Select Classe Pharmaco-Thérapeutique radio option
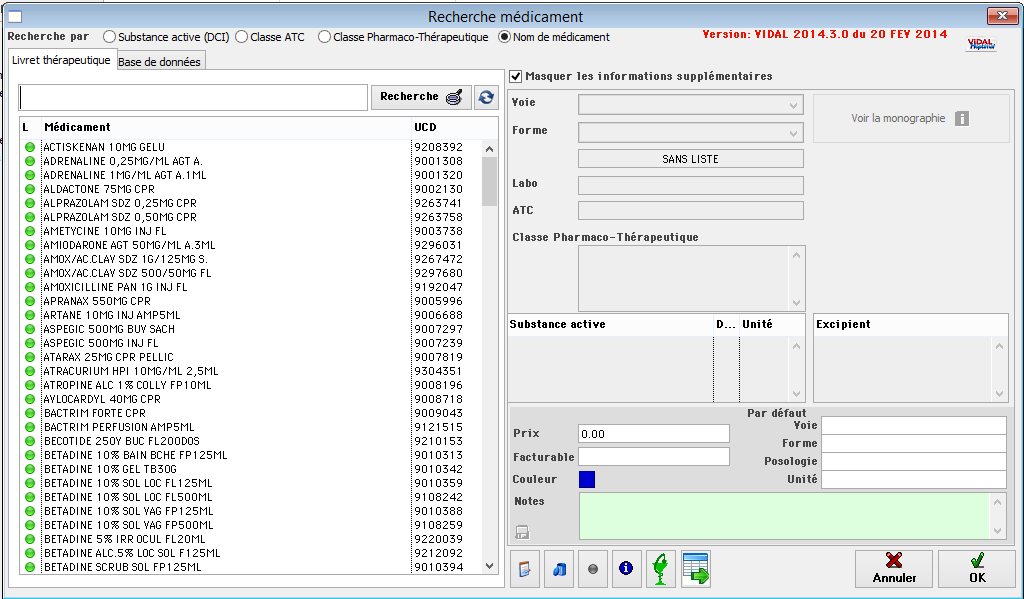Viewport: 1024px width, 599px height. click(325, 37)
